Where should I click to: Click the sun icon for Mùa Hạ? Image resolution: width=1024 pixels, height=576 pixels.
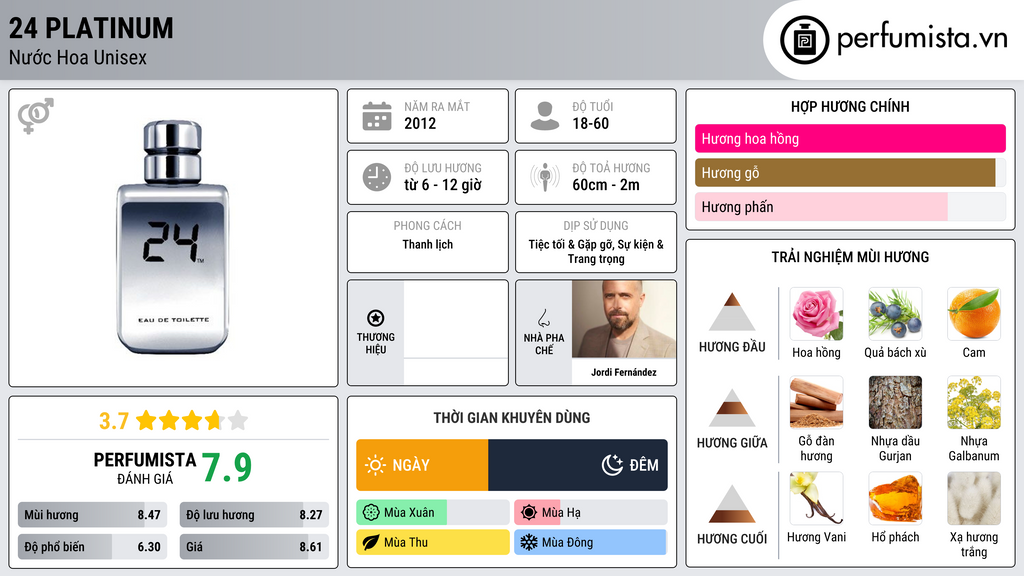pyautogui.click(x=529, y=513)
